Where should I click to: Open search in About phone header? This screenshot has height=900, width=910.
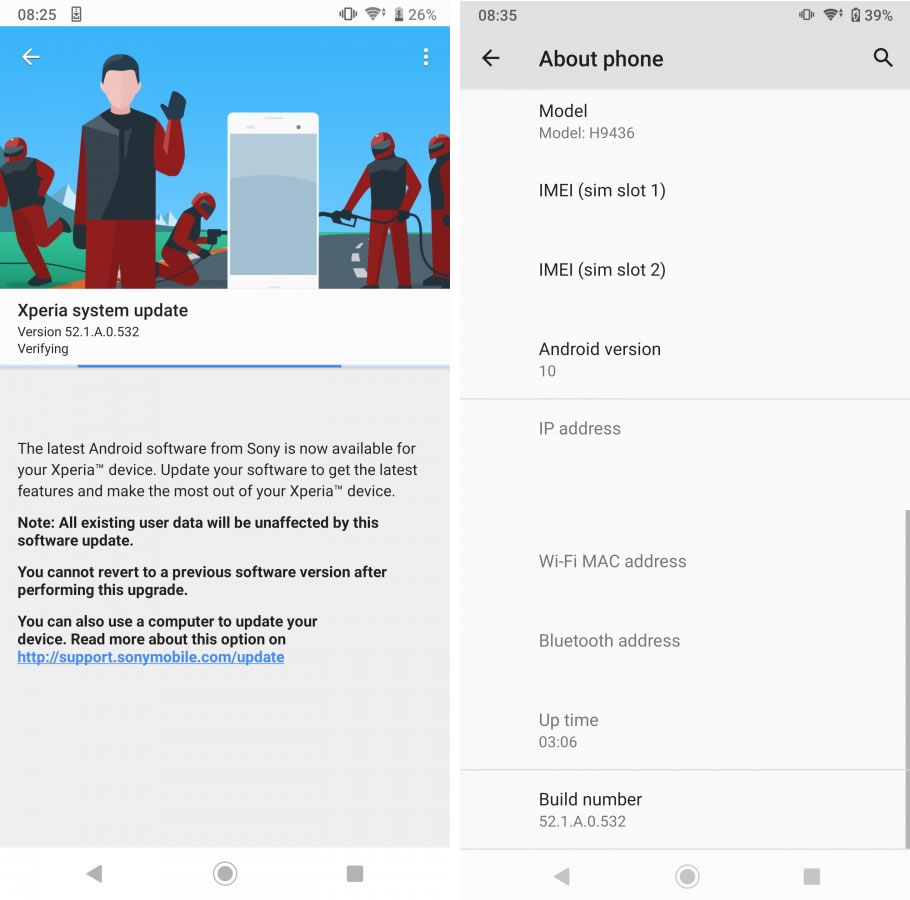point(883,57)
